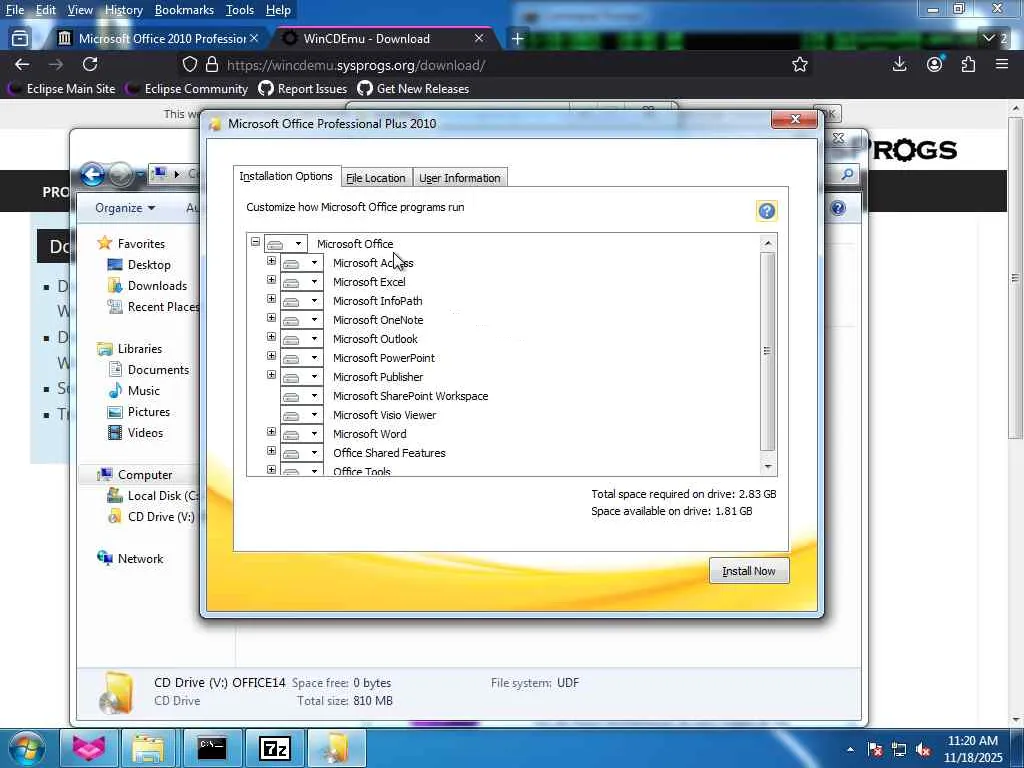Click scroll down arrow of feature list

pos(768,467)
